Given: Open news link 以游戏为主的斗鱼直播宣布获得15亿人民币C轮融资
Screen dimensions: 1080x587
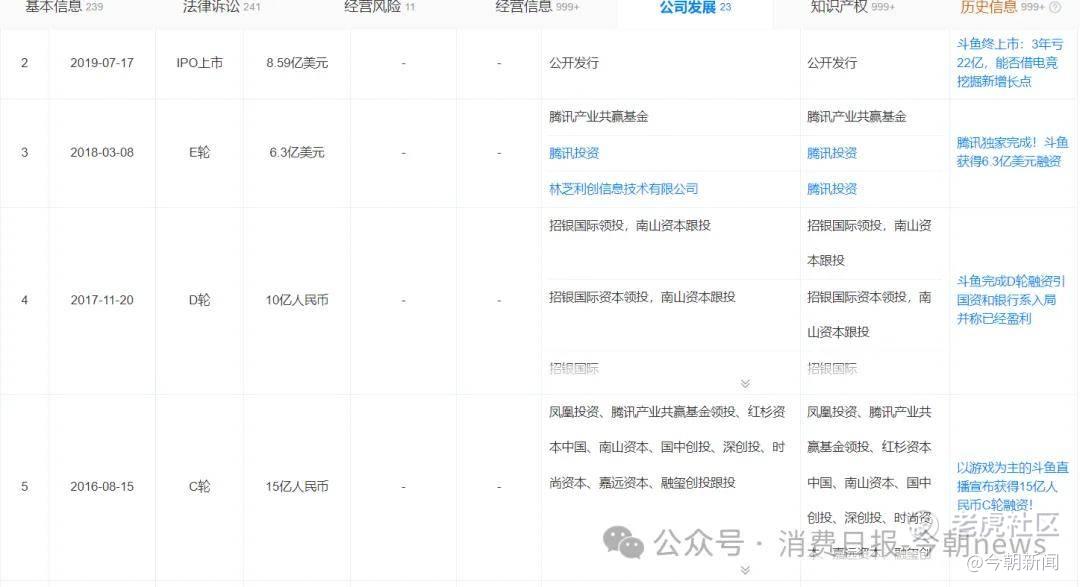Looking at the screenshot, I should click(x=1012, y=486).
